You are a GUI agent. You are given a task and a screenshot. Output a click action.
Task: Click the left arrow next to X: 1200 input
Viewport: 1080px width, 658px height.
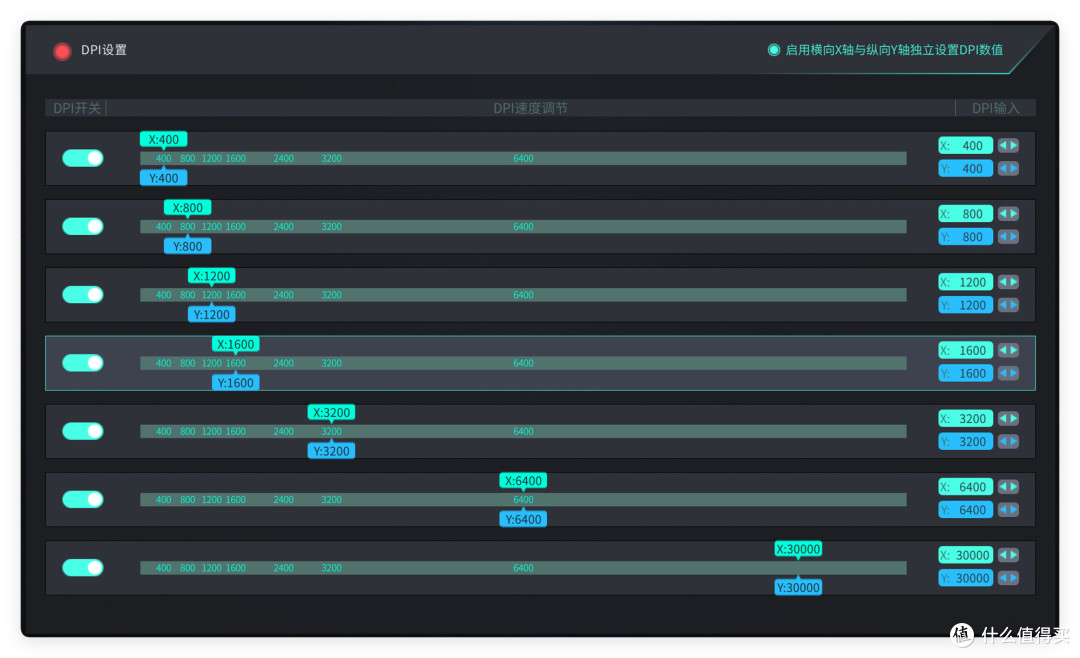coord(1004,282)
